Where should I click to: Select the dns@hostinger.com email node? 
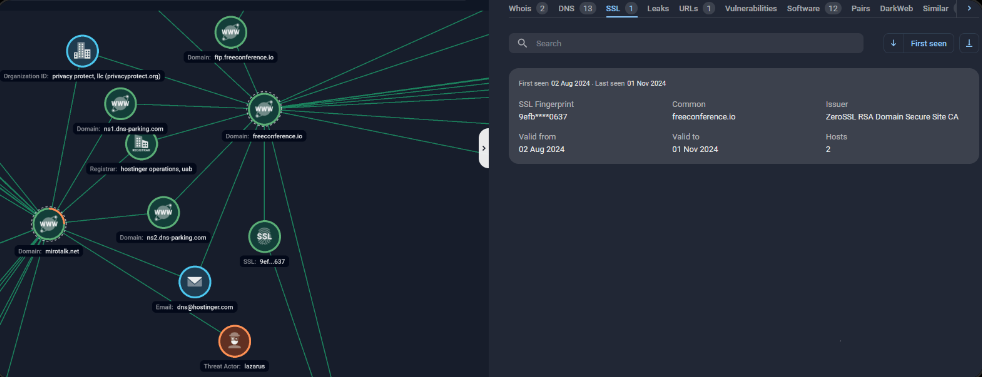coord(195,282)
